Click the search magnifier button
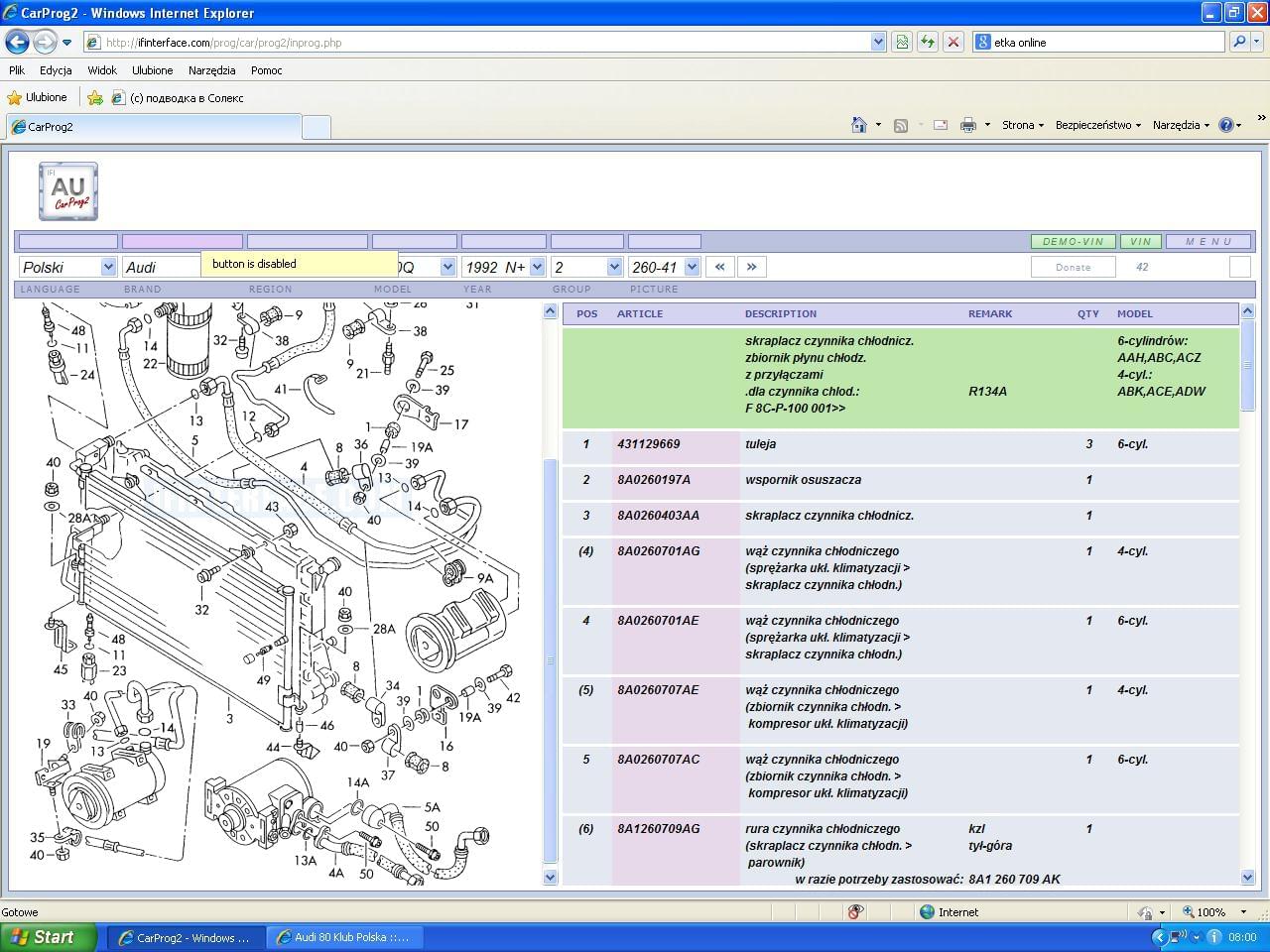Image resolution: width=1270 pixels, height=952 pixels. pos(1238,43)
